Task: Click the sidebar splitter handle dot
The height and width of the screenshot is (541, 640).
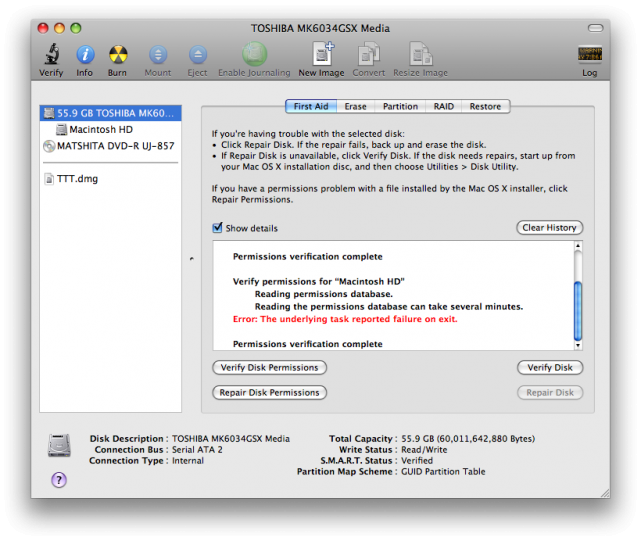Action: pyautogui.click(x=191, y=258)
